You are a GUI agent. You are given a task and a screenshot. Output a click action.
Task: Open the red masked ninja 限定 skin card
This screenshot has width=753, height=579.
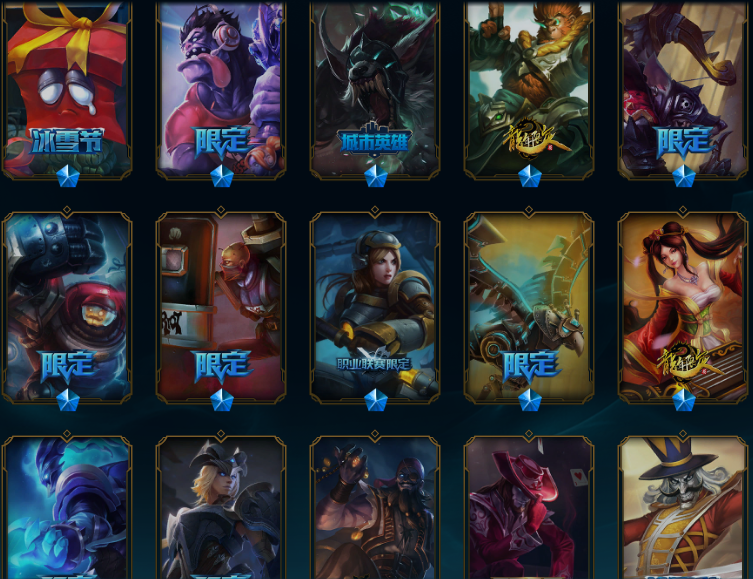coord(221,306)
